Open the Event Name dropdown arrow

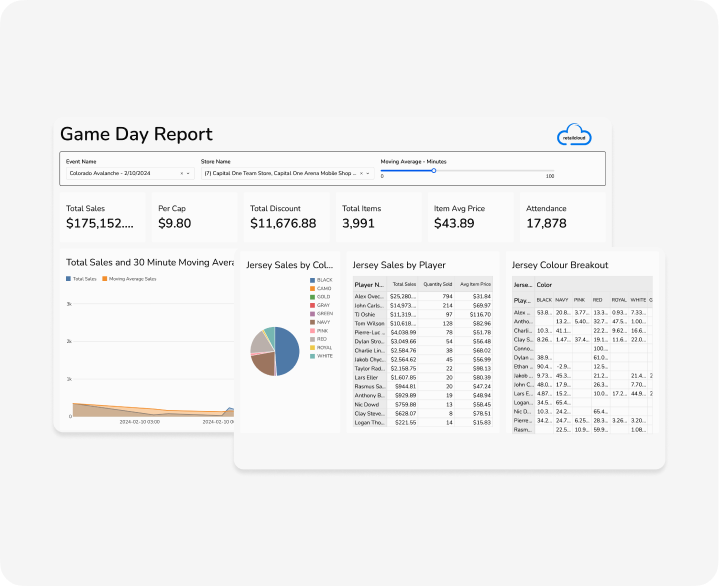point(190,173)
